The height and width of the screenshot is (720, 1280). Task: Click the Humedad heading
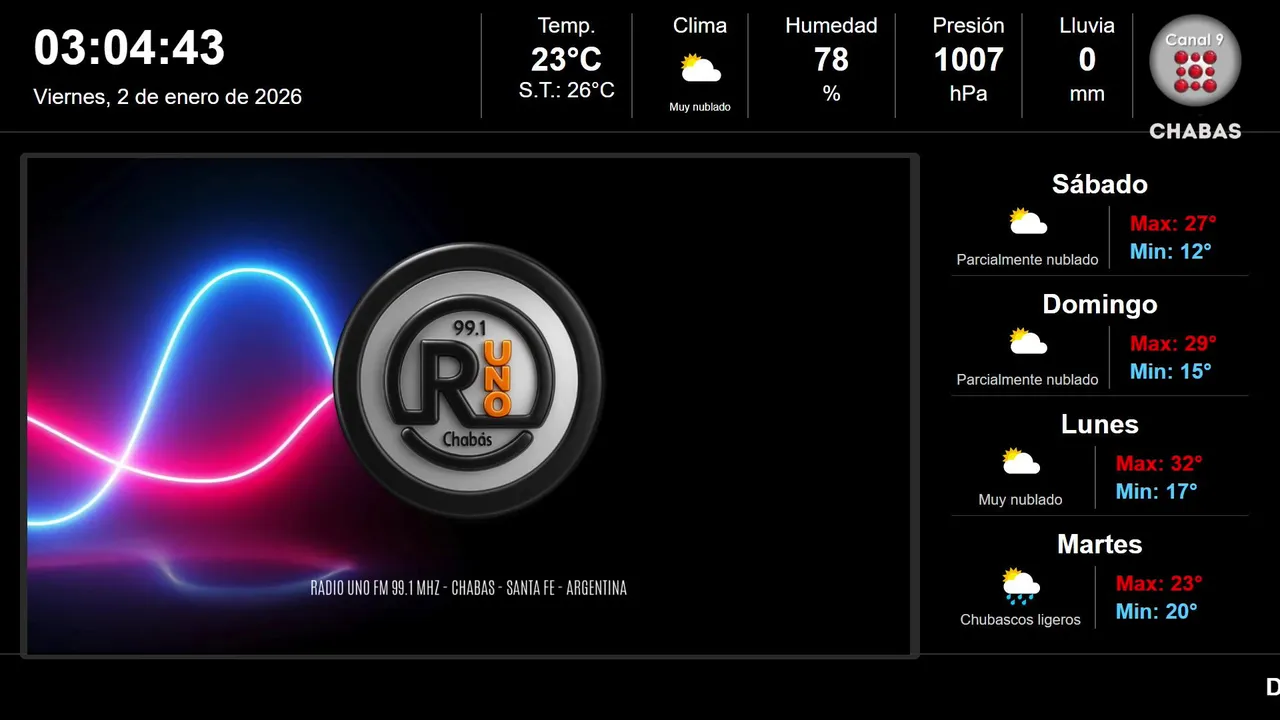click(831, 26)
